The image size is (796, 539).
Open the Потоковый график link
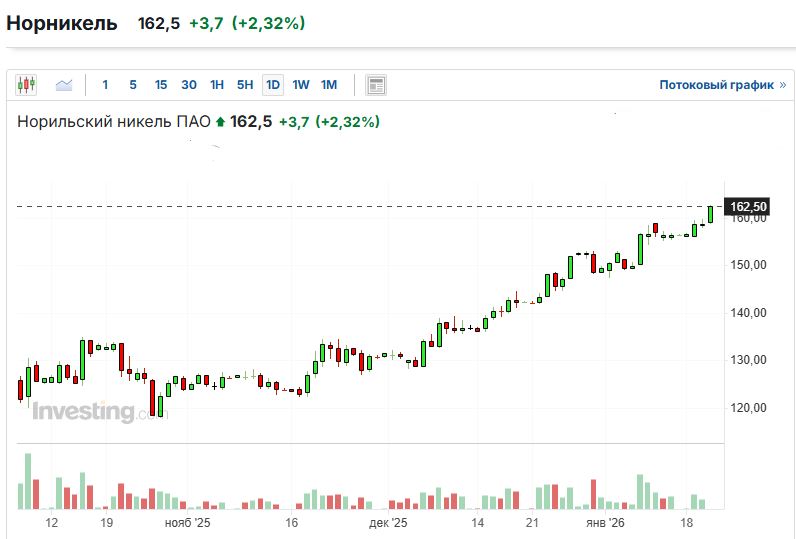(722, 85)
